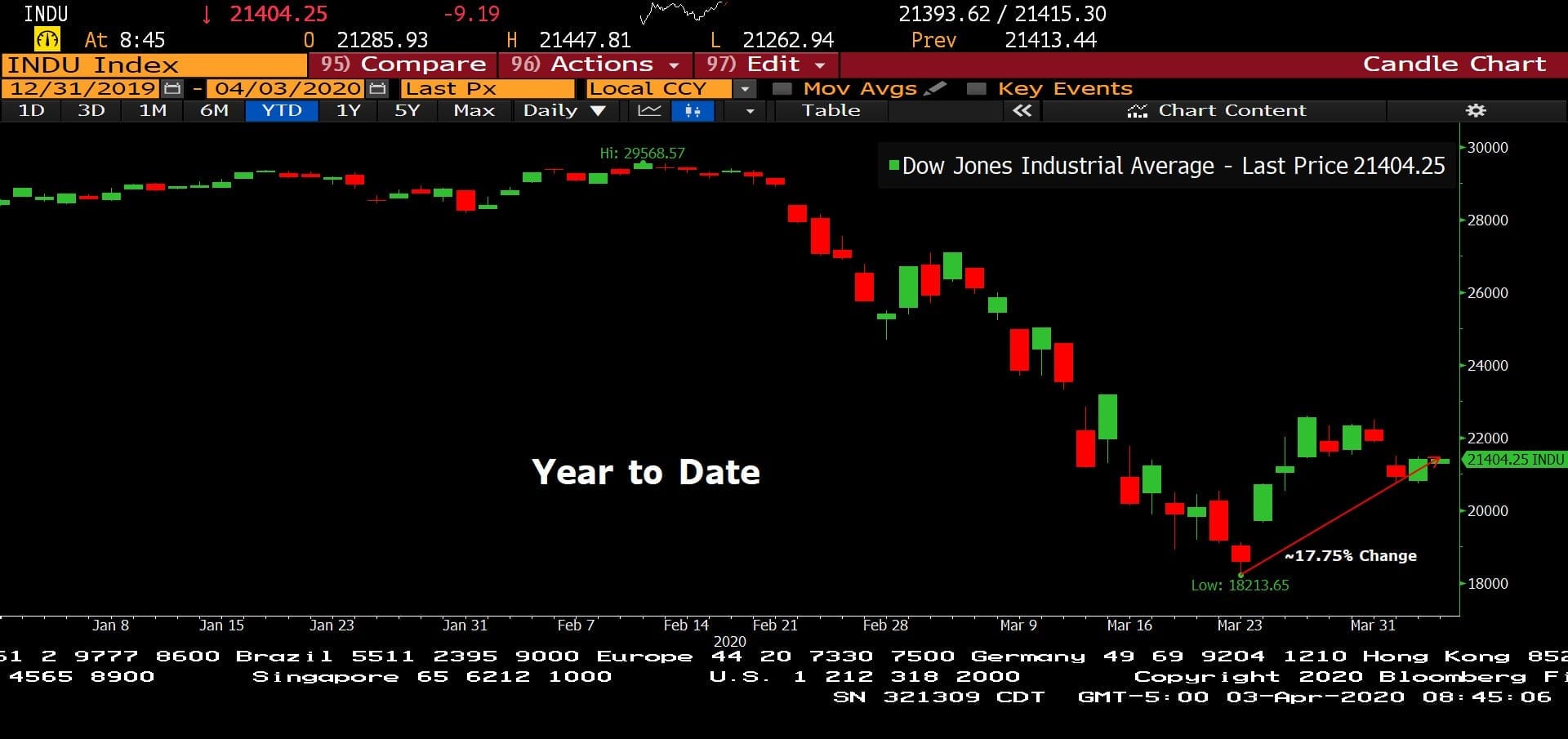Switch range to 1M
The image size is (1568, 739).
click(153, 110)
